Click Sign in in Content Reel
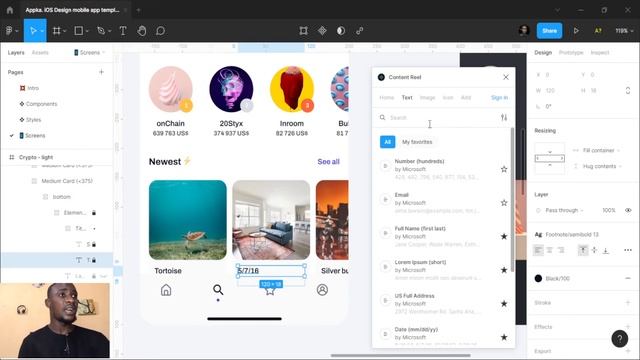 pos(500,98)
